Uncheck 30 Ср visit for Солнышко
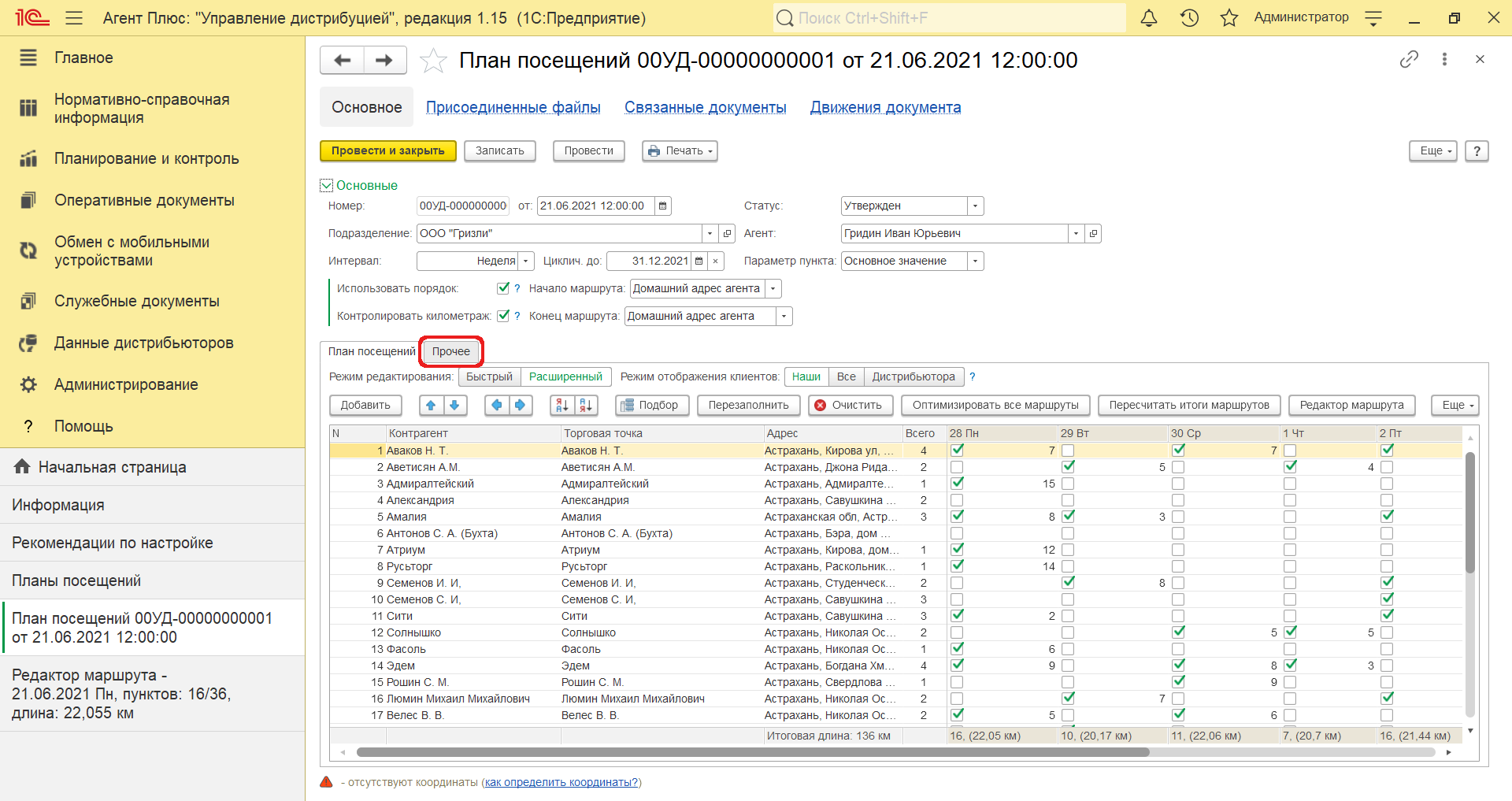The width and height of the screenshot is (1512, 801). pos(1179,632)
